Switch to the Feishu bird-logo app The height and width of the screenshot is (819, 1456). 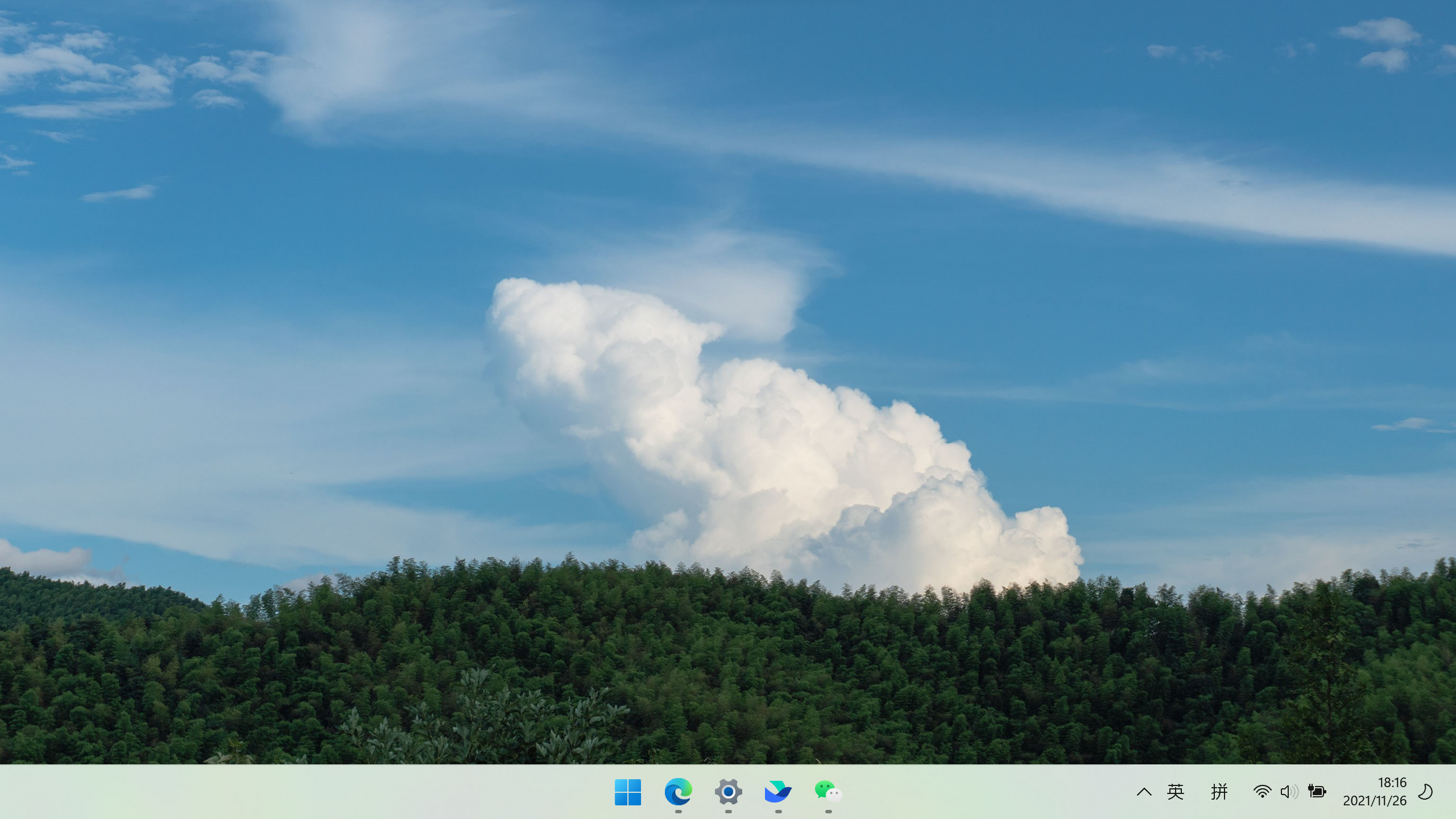pyautogui.click(x=778, y=792)
